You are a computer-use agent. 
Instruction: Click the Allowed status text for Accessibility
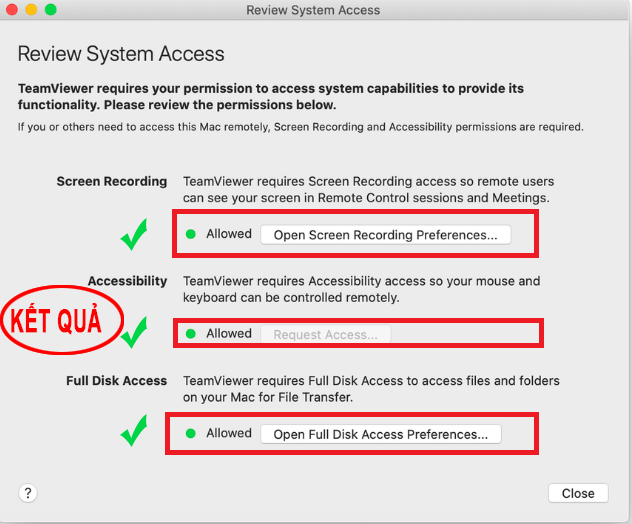coord(229,334)
